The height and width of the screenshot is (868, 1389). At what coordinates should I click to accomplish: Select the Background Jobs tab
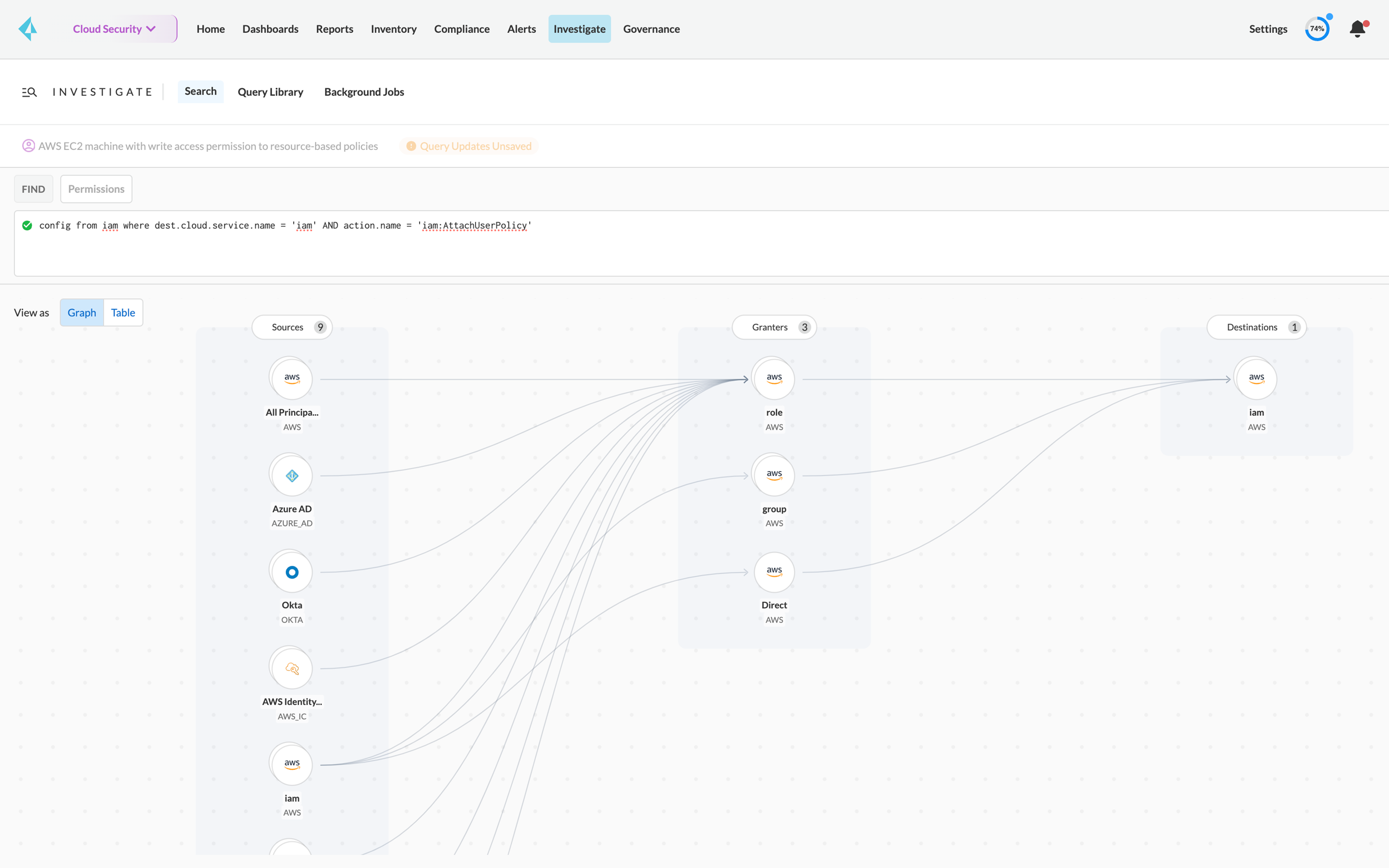click(364, 91)
